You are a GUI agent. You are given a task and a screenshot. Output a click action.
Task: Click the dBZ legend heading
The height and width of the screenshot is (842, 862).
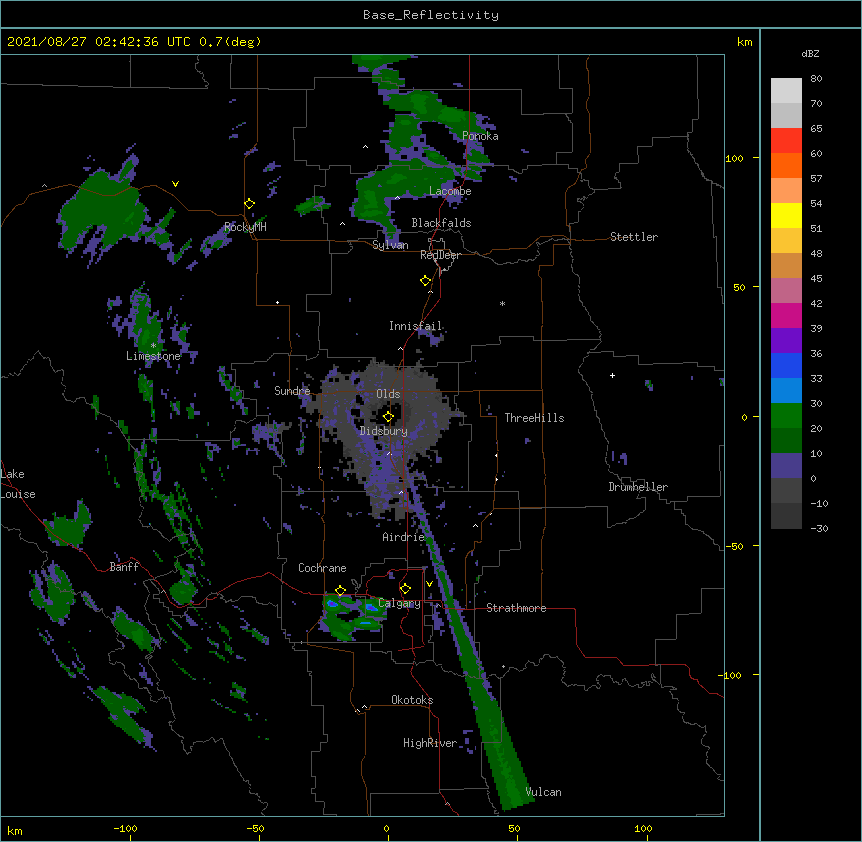tap(810, 53)
